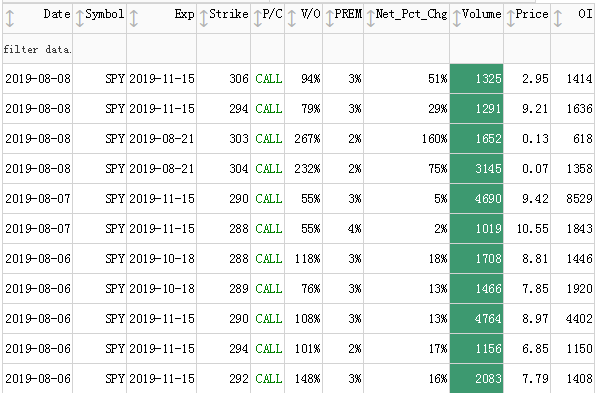Viewport: 606px width, 393px height.
Task: Select the OI cell with 8529
Action: point(579,199)
